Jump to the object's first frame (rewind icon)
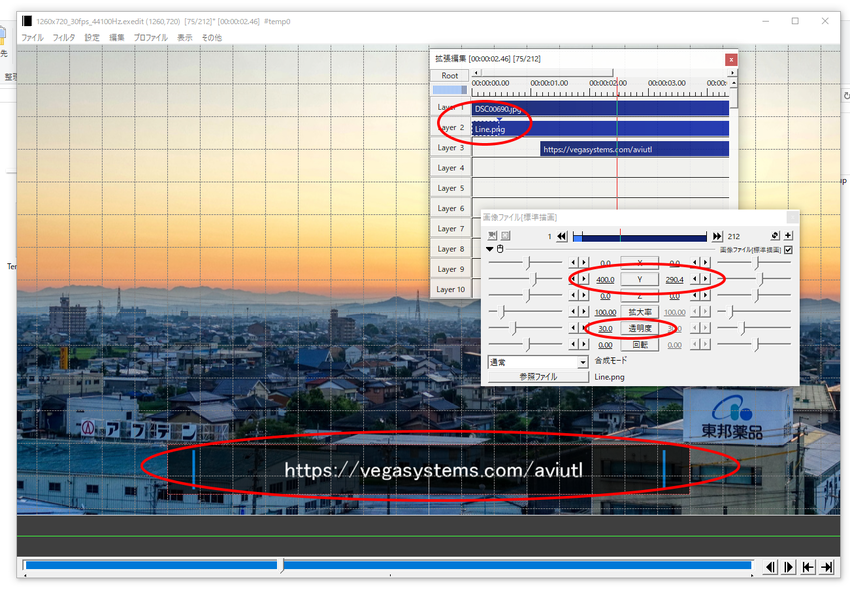 point(562,236)
